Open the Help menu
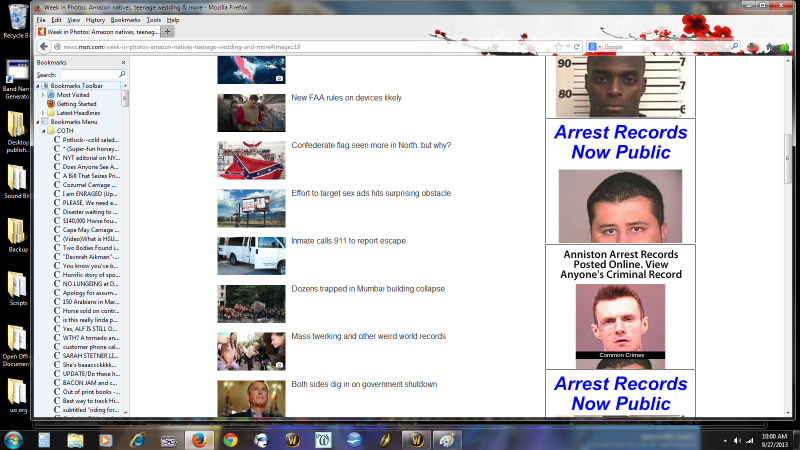 [173, 20]
